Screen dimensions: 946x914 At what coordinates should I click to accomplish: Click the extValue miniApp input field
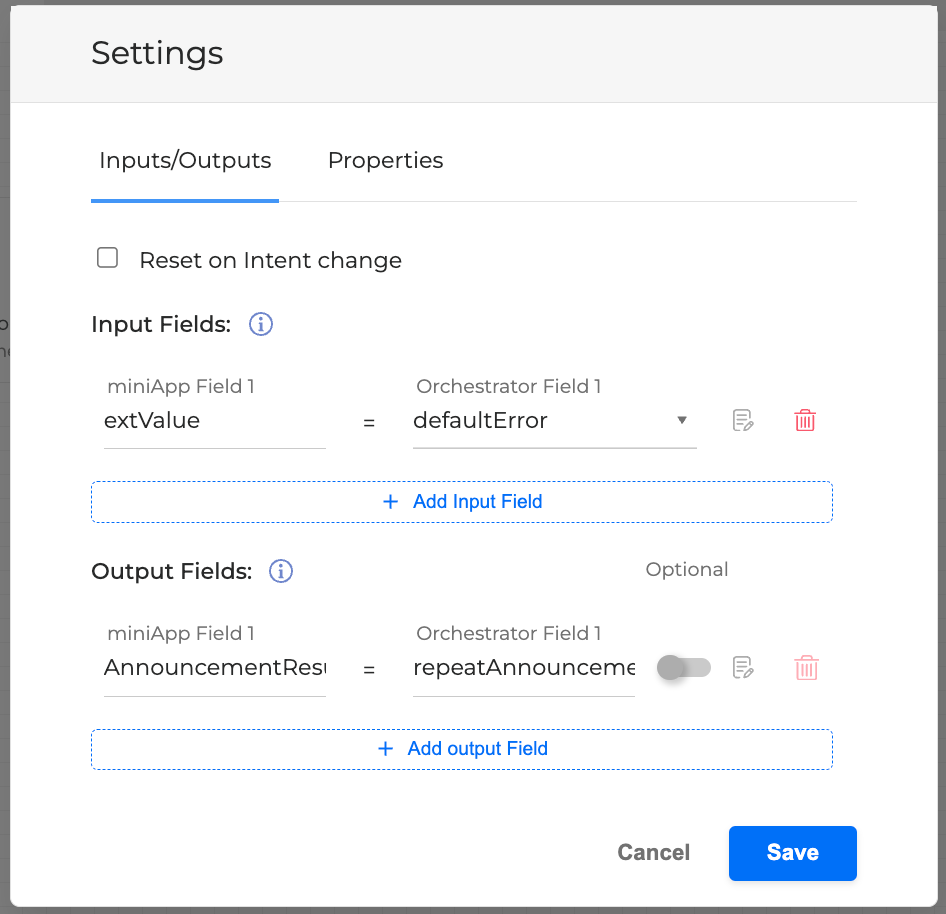coord(214,421)
